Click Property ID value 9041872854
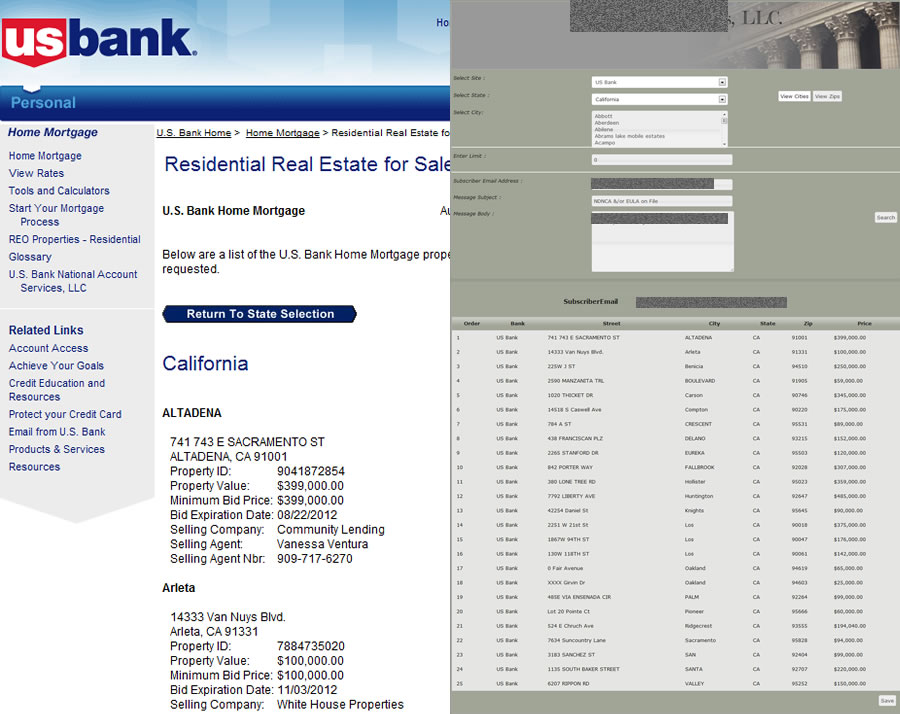Image resolution: width=900 pixels, height=714 pixels. 311,471
